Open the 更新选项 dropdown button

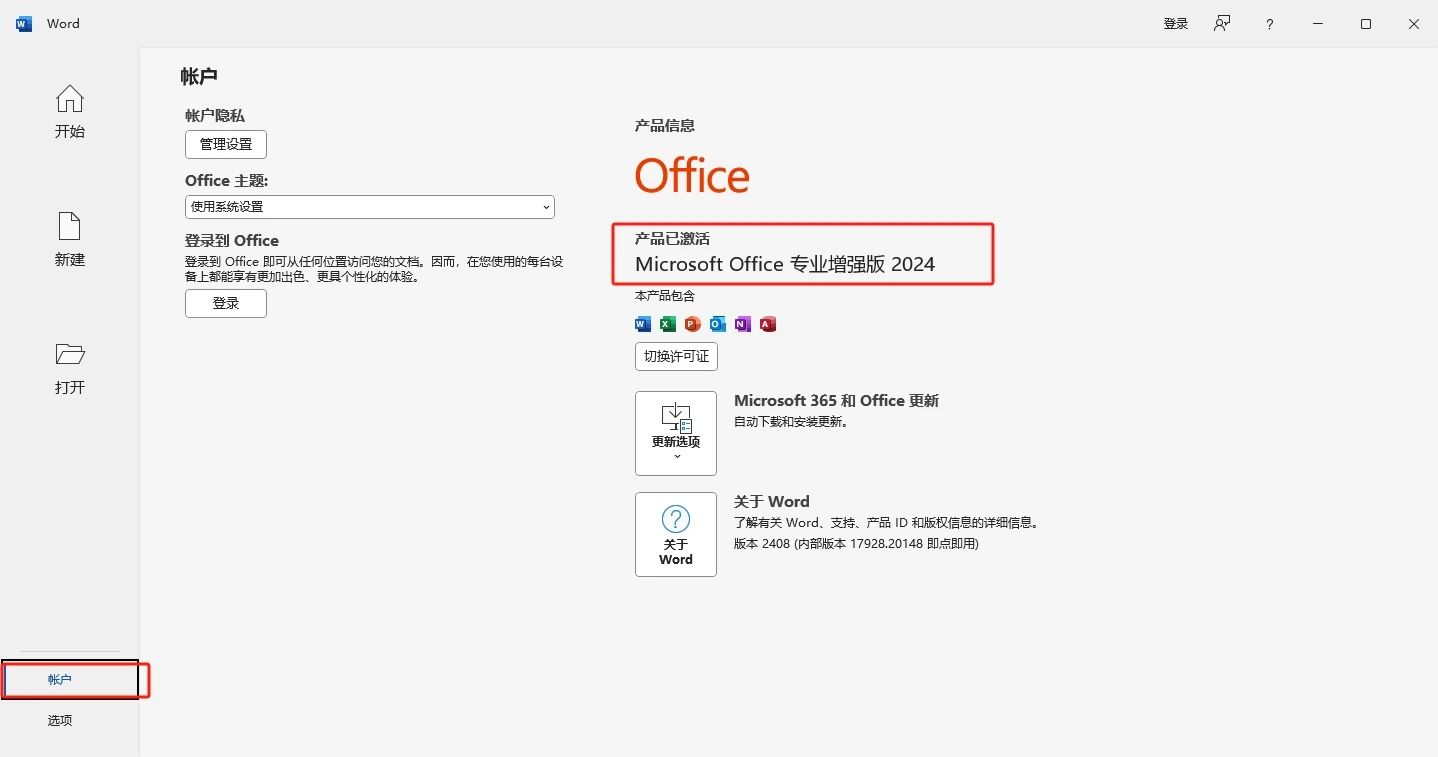point(676,433)
